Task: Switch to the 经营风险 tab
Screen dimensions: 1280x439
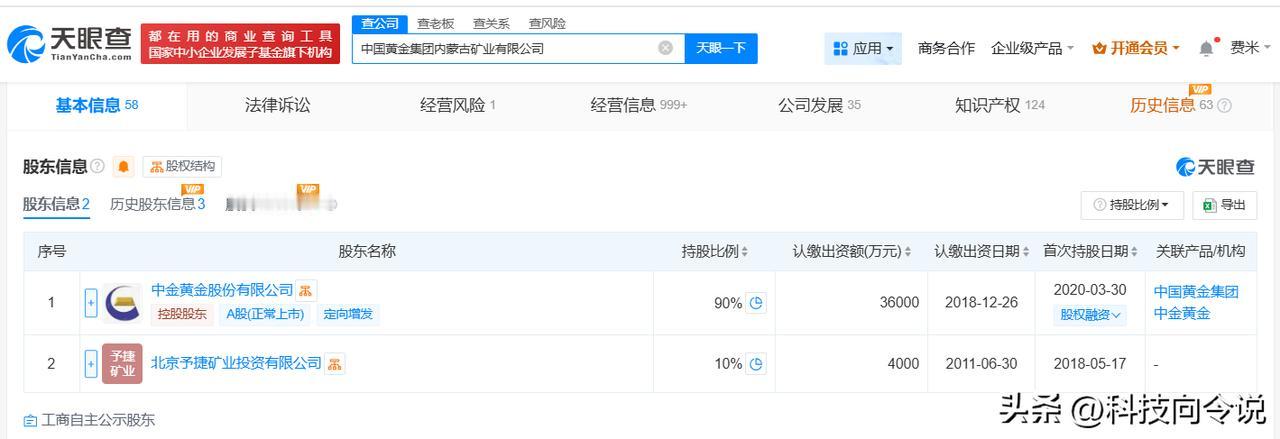Action: point(458,105)
